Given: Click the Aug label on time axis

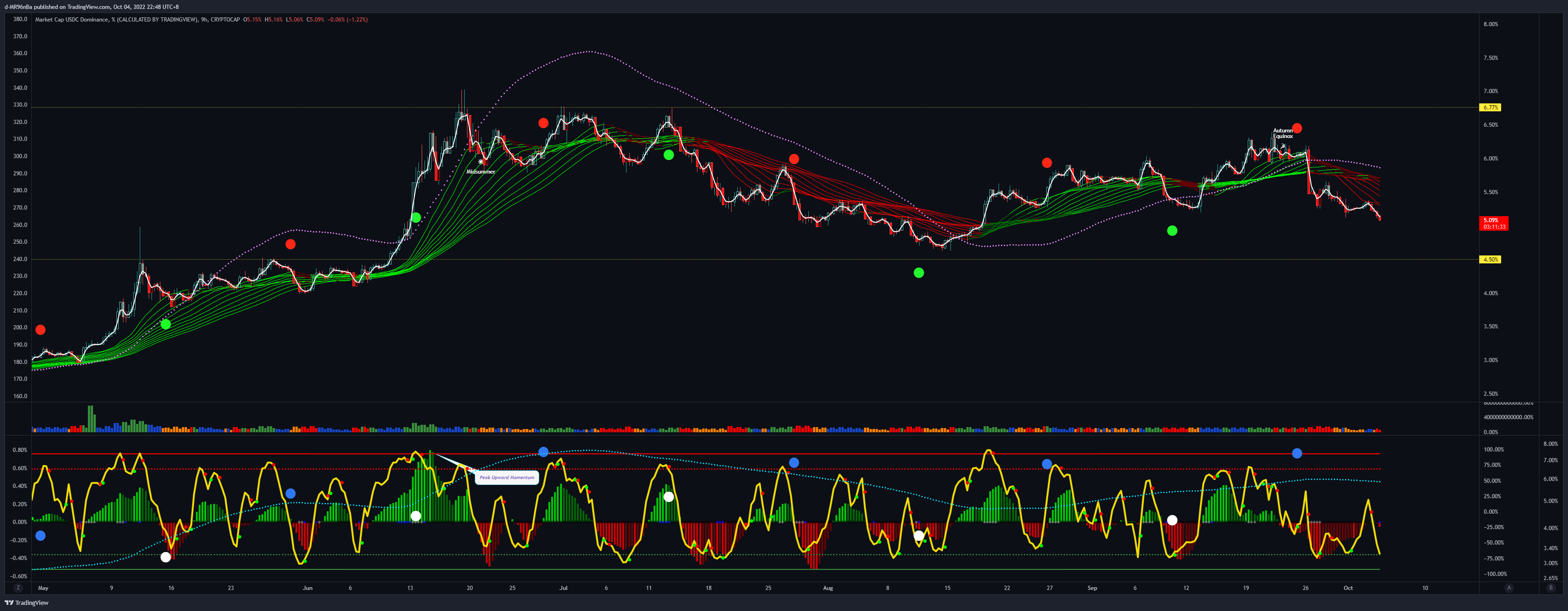Looking at the screenshot, I should (828, 588).
